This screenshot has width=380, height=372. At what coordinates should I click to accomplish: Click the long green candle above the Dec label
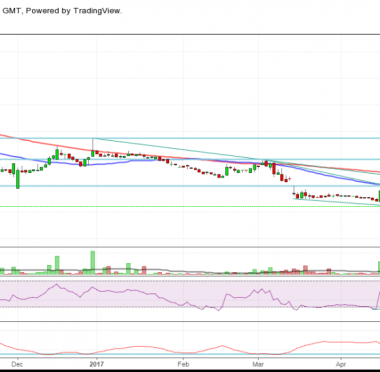tap(18, 179)
